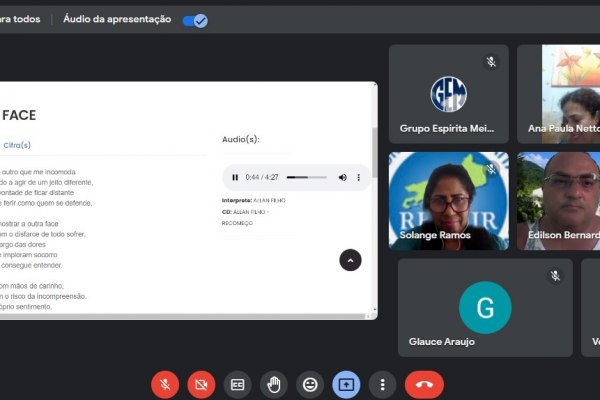Open the audio player three-dot menu
The image size is (600, 400).
point(358,177)
